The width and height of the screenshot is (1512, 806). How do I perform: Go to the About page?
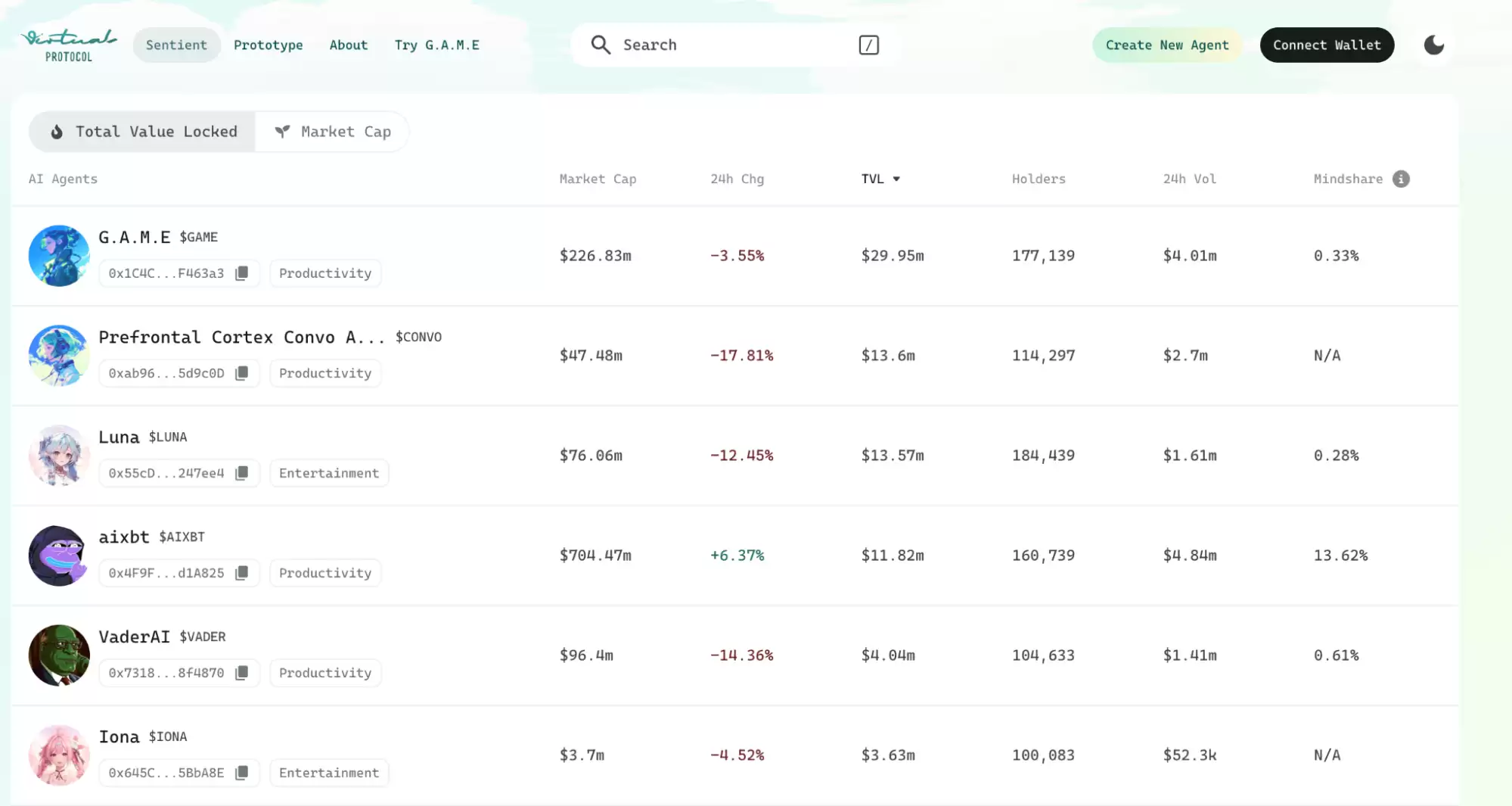pyautogui.click(x=348, y=45)
